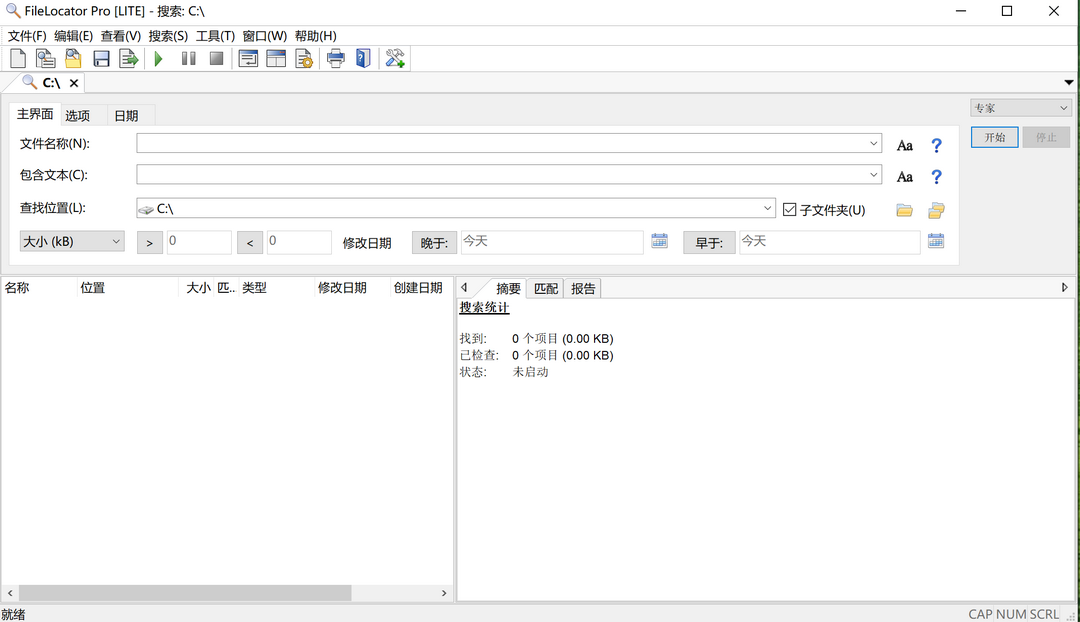The image size is (1080, 622).
Task: Open the tools configuration wrench icon
Action: coord(395,59)
